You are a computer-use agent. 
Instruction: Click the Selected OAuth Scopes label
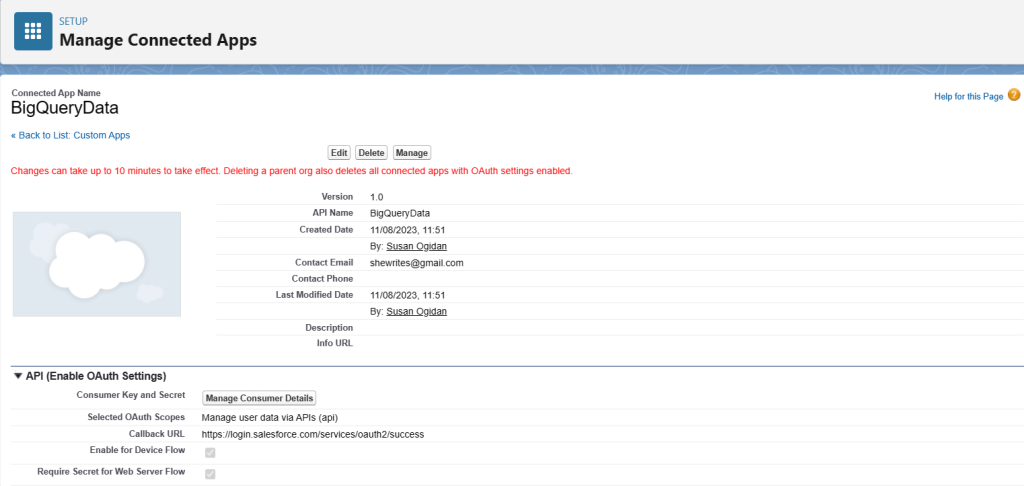pyautogui.click(x=136, y=417)
